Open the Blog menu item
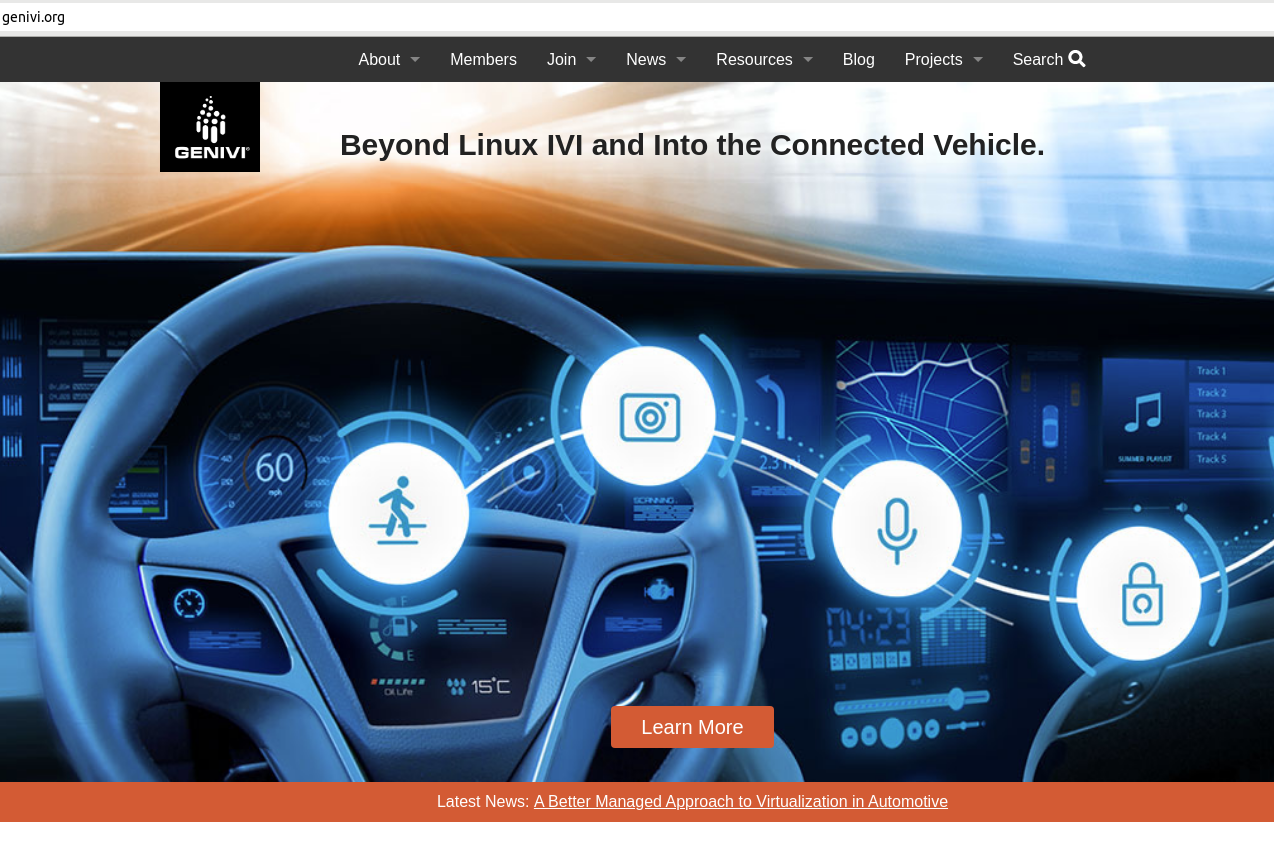The width and height of the screenshot is (1274, 857). pos(858,60)
